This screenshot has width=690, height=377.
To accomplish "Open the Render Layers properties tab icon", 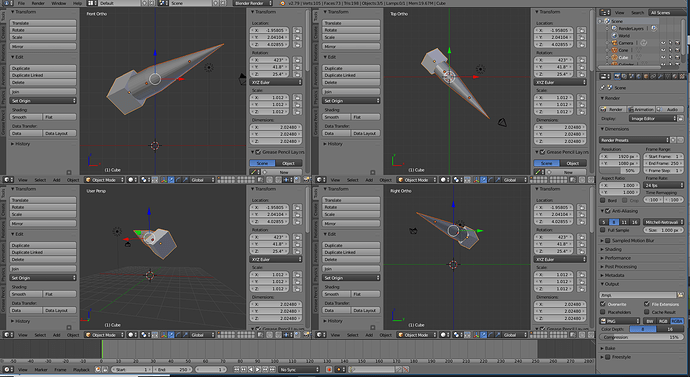I will [x=624, y=77].
